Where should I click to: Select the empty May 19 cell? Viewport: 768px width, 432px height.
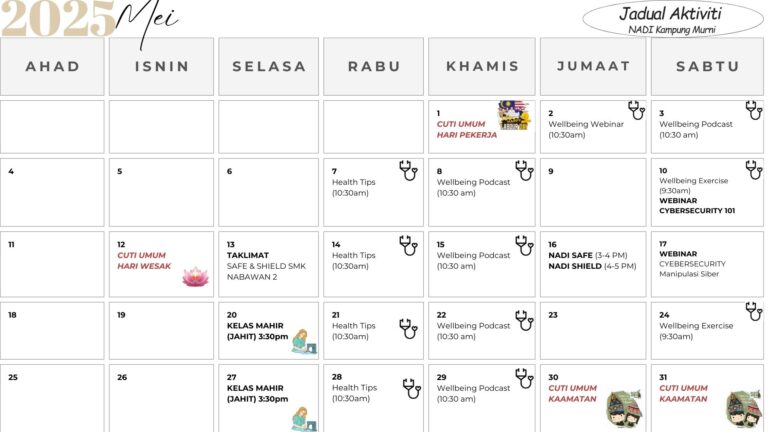pyautogui.click(x=161, y=330)
